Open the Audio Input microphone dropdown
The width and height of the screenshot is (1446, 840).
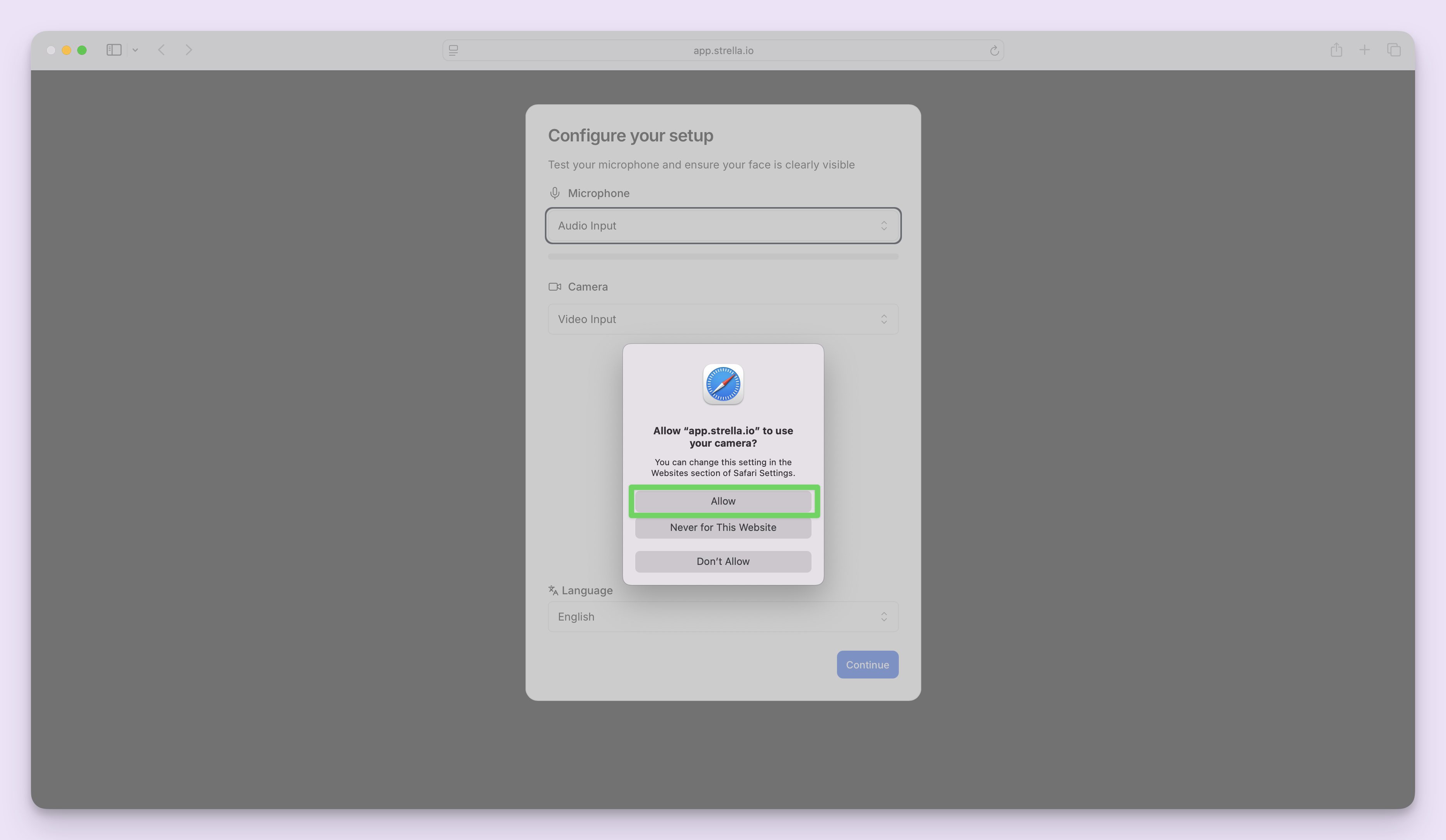tap(723, 226)
